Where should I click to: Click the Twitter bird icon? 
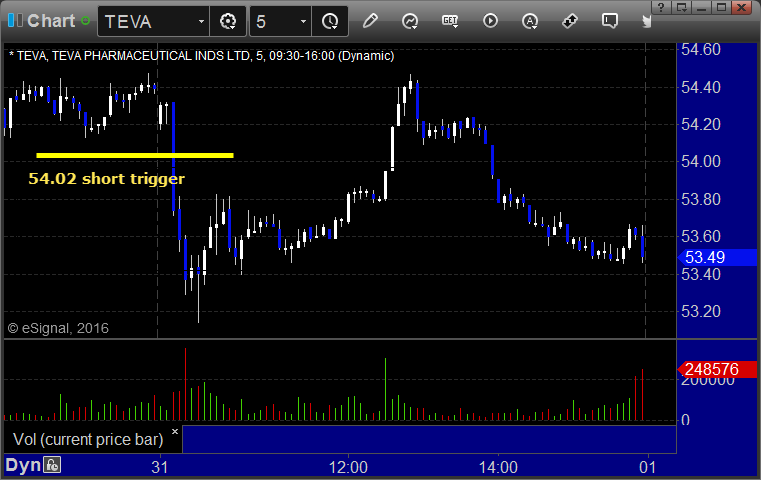[646, 21]
